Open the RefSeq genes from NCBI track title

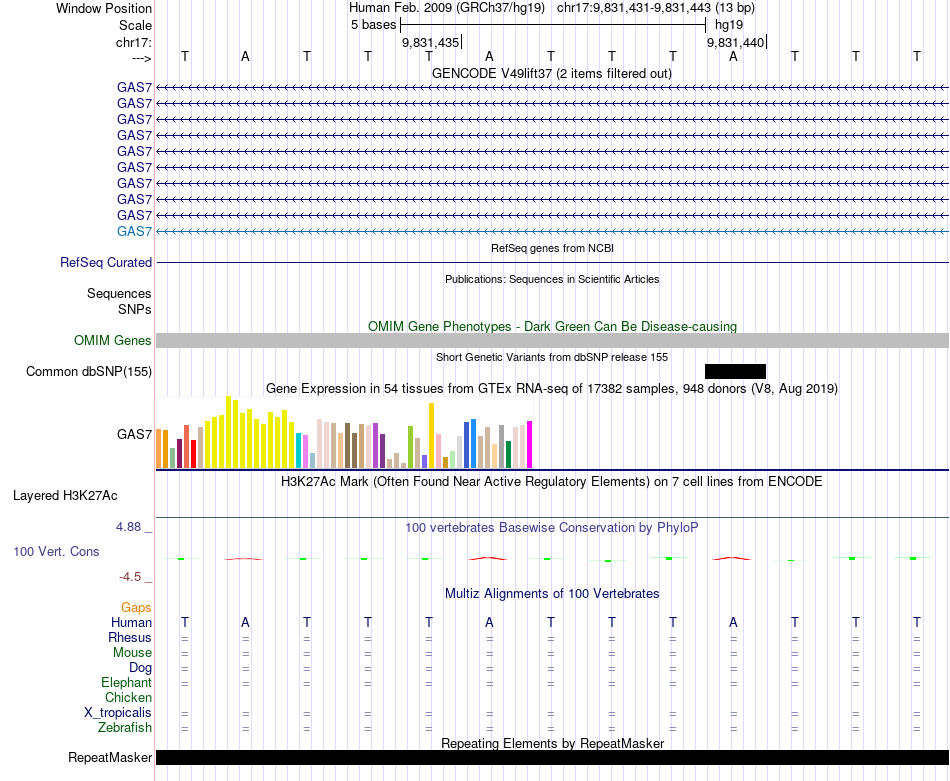tap(552, 248)
